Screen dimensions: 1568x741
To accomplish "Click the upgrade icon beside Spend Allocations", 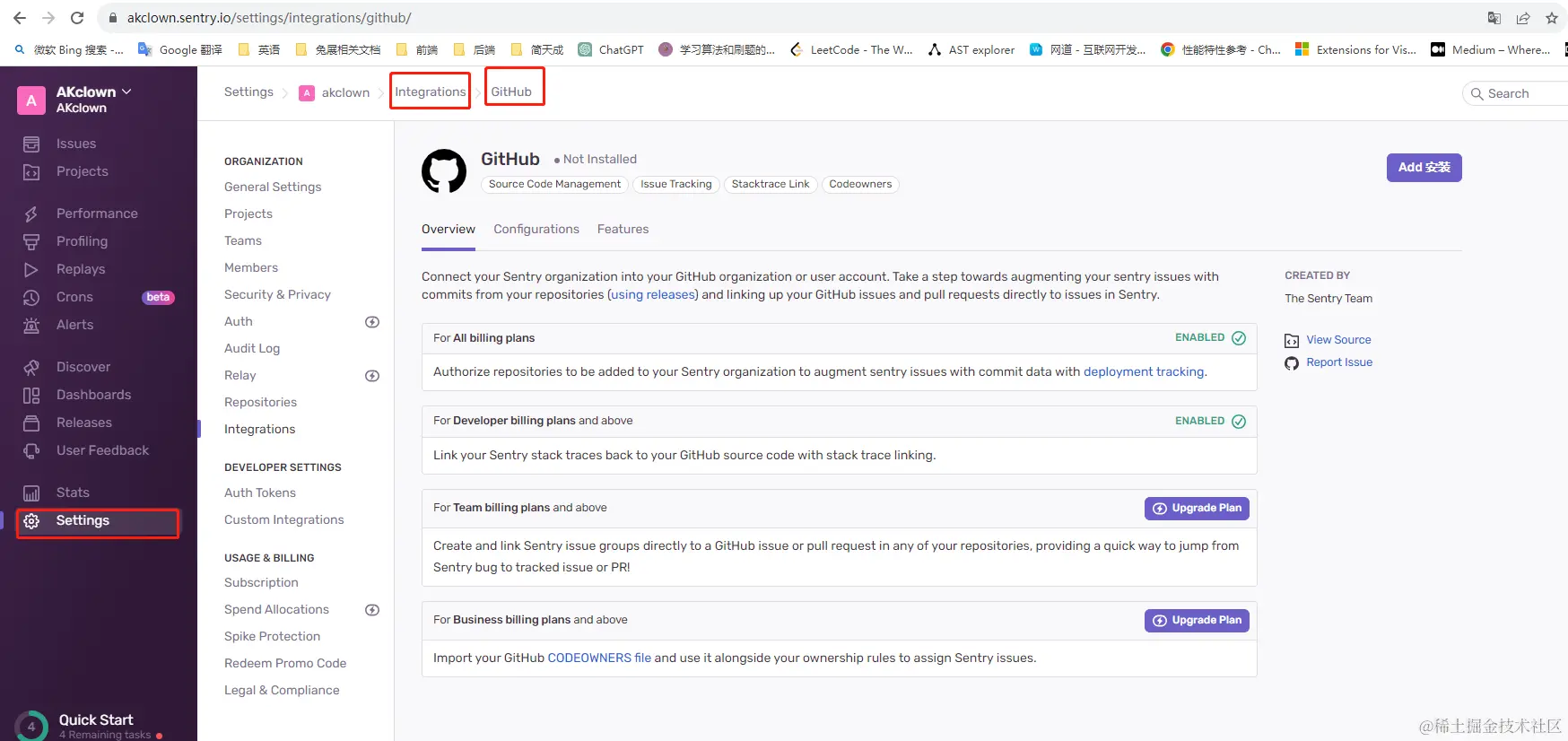I will click(x=372, y=610).
